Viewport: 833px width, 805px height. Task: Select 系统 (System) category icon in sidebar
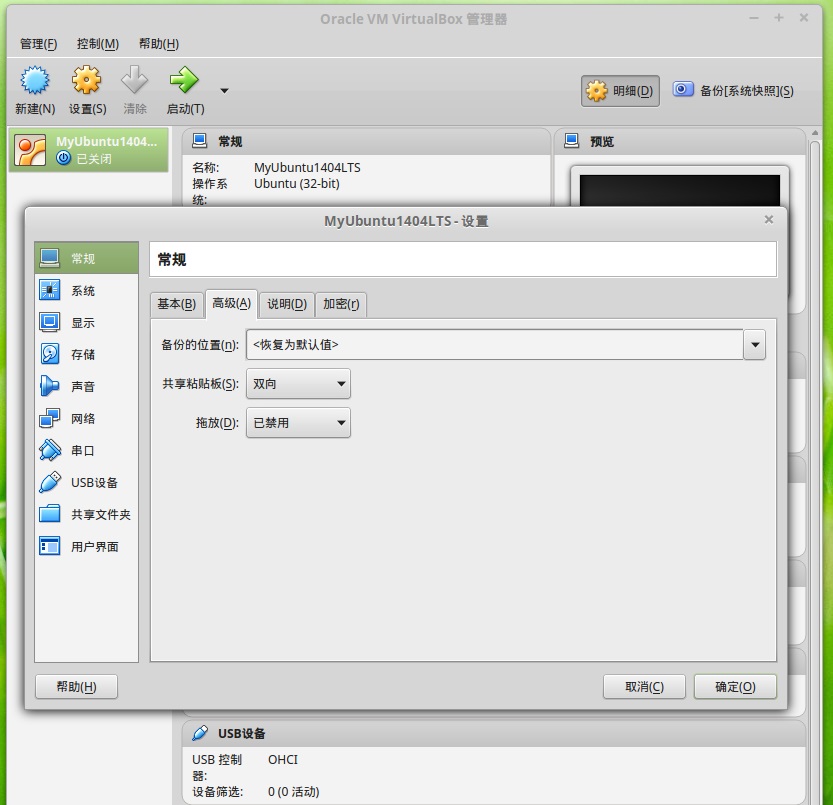click(50, 291)
